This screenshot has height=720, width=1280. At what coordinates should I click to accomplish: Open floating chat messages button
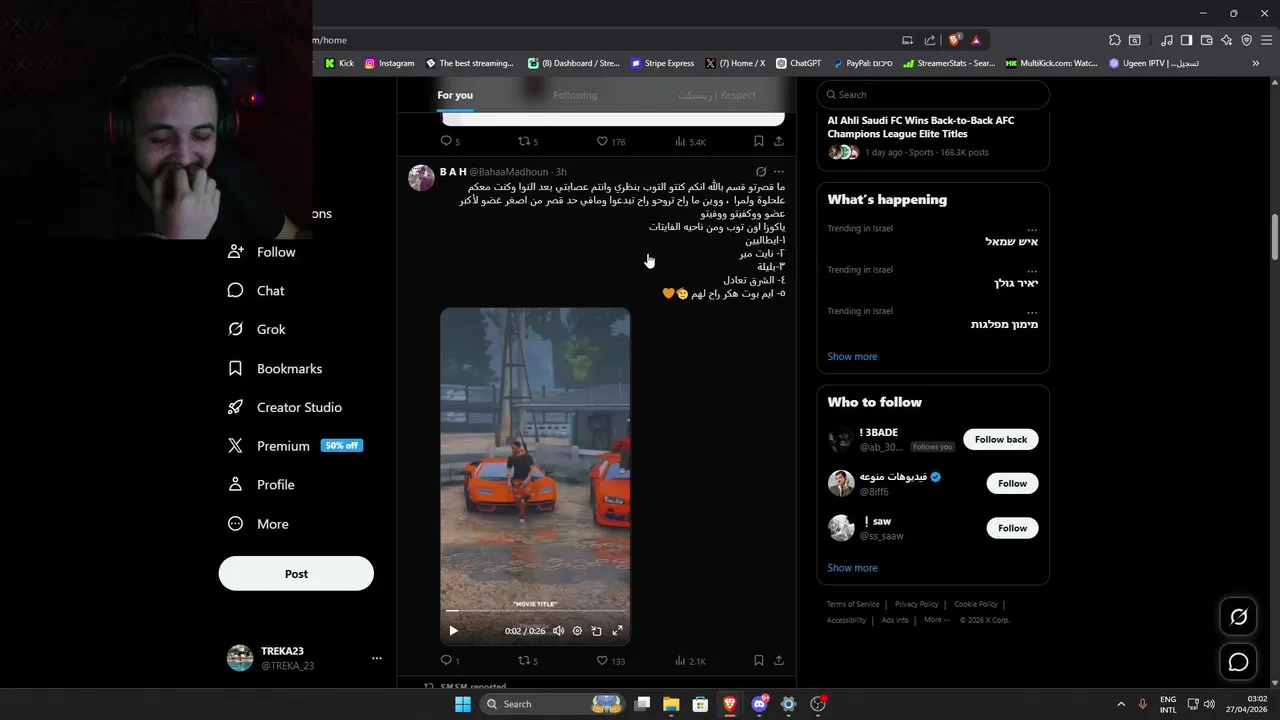coord(1238,662)
